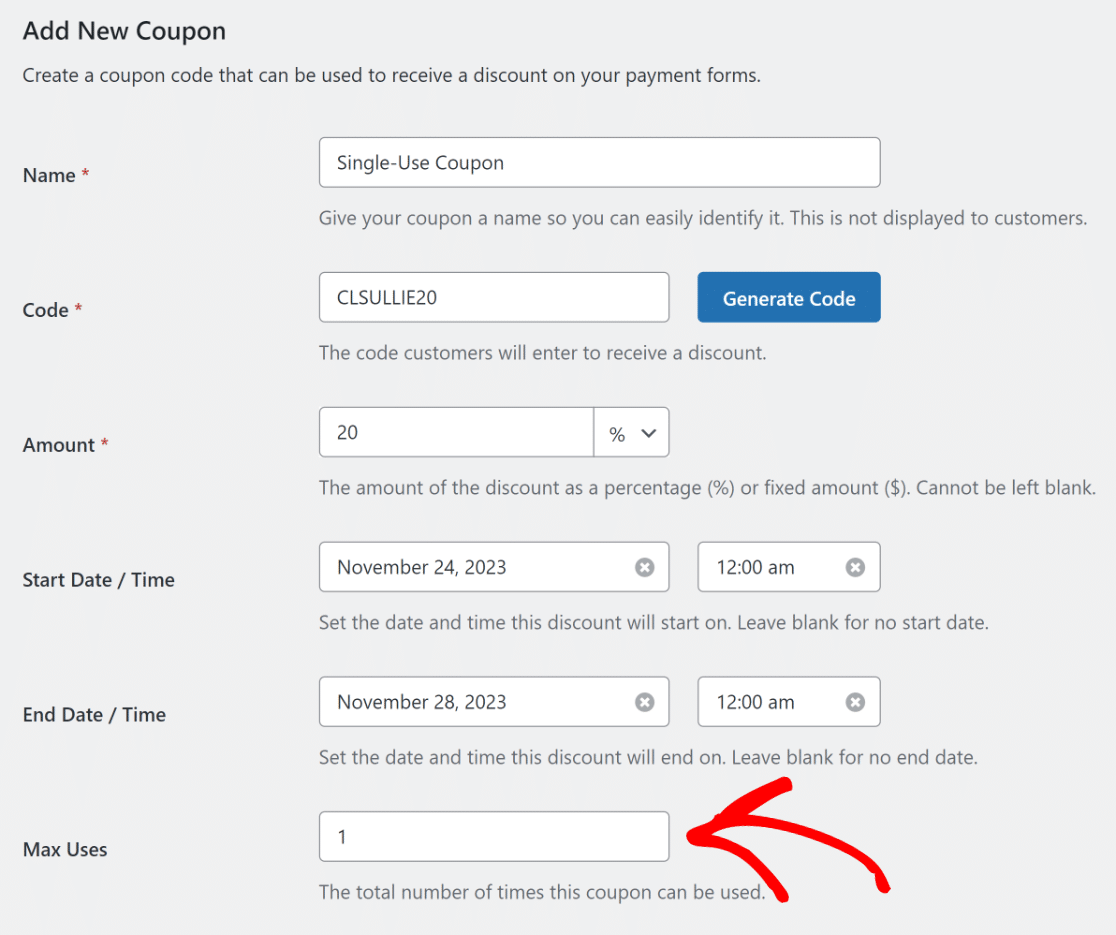Clear the November 28, 2023 end date
1116x935 pixels.
coord(644,702)
